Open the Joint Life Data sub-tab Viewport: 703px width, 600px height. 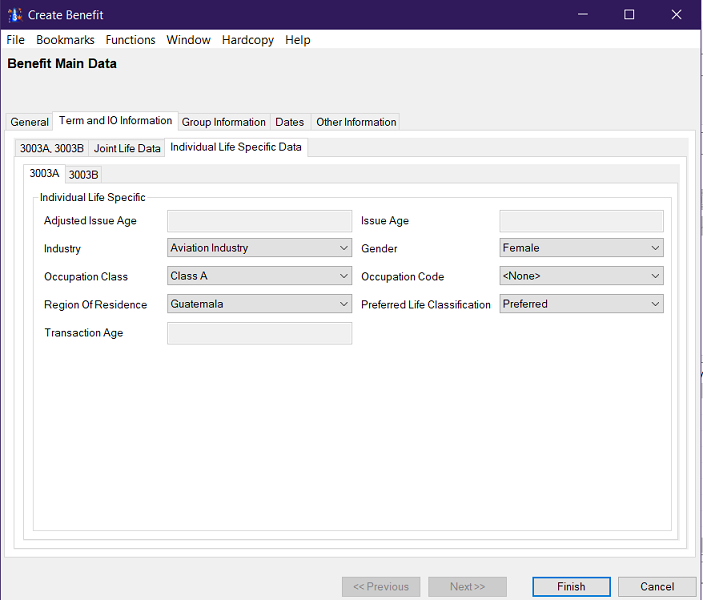pos(127,148)
